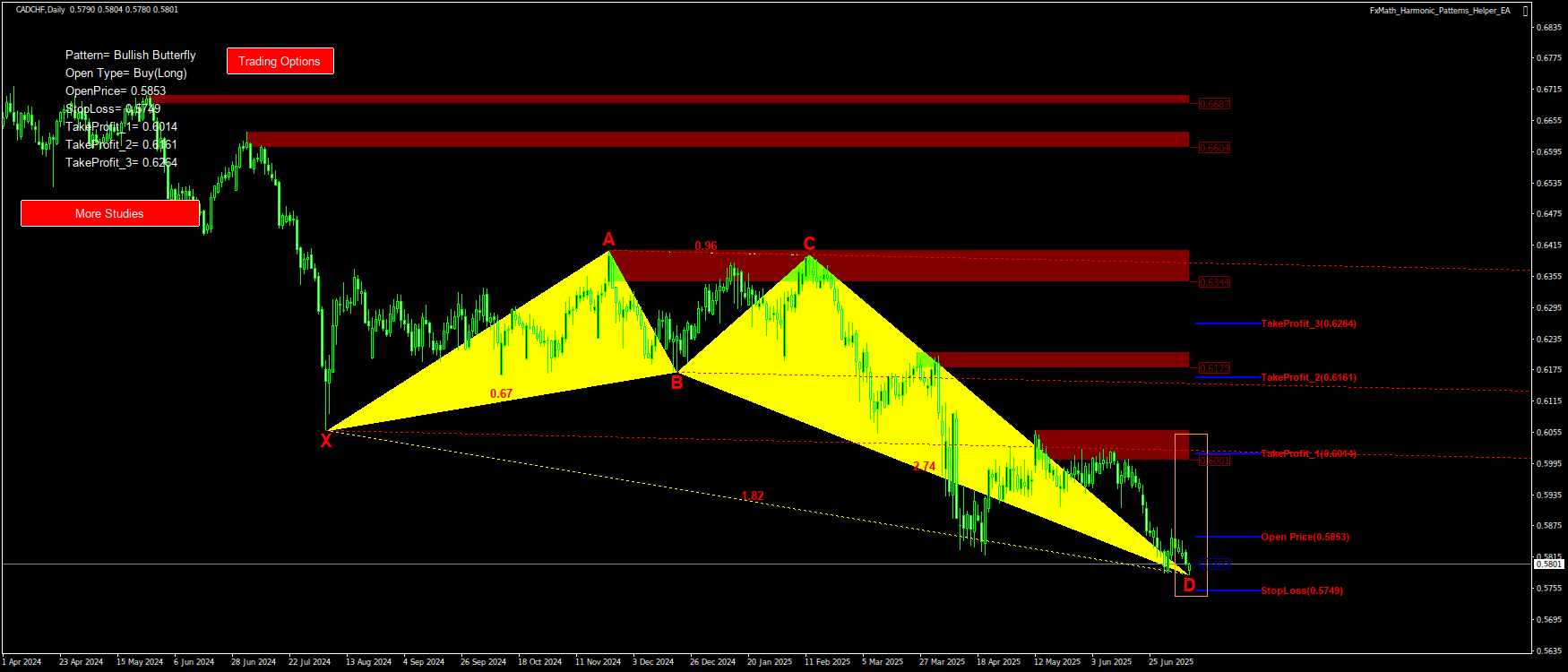Select the StopLoss(0.5749) level label
Screen dimensions: 1568x672
(1301, 590)
